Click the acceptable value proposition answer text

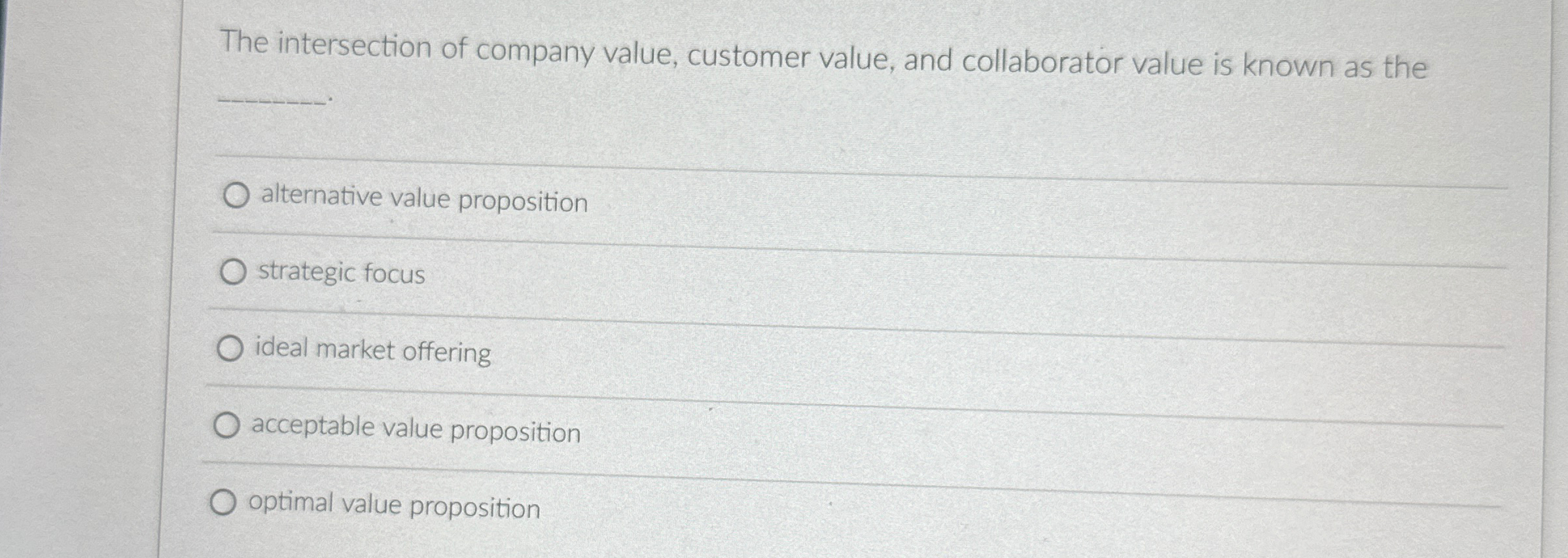click(x=416, y=431)
